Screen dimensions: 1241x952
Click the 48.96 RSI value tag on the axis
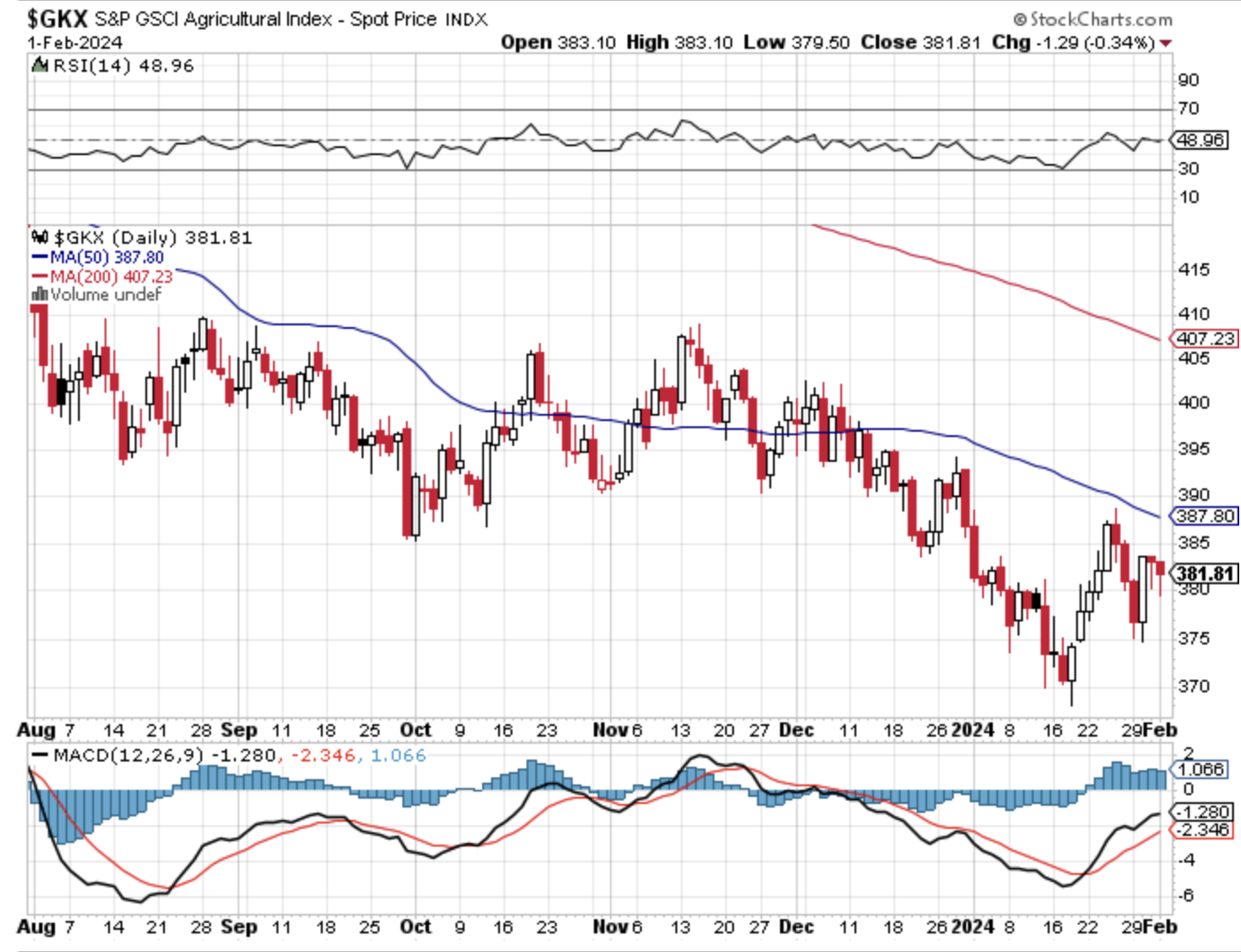coord(1200,140)
